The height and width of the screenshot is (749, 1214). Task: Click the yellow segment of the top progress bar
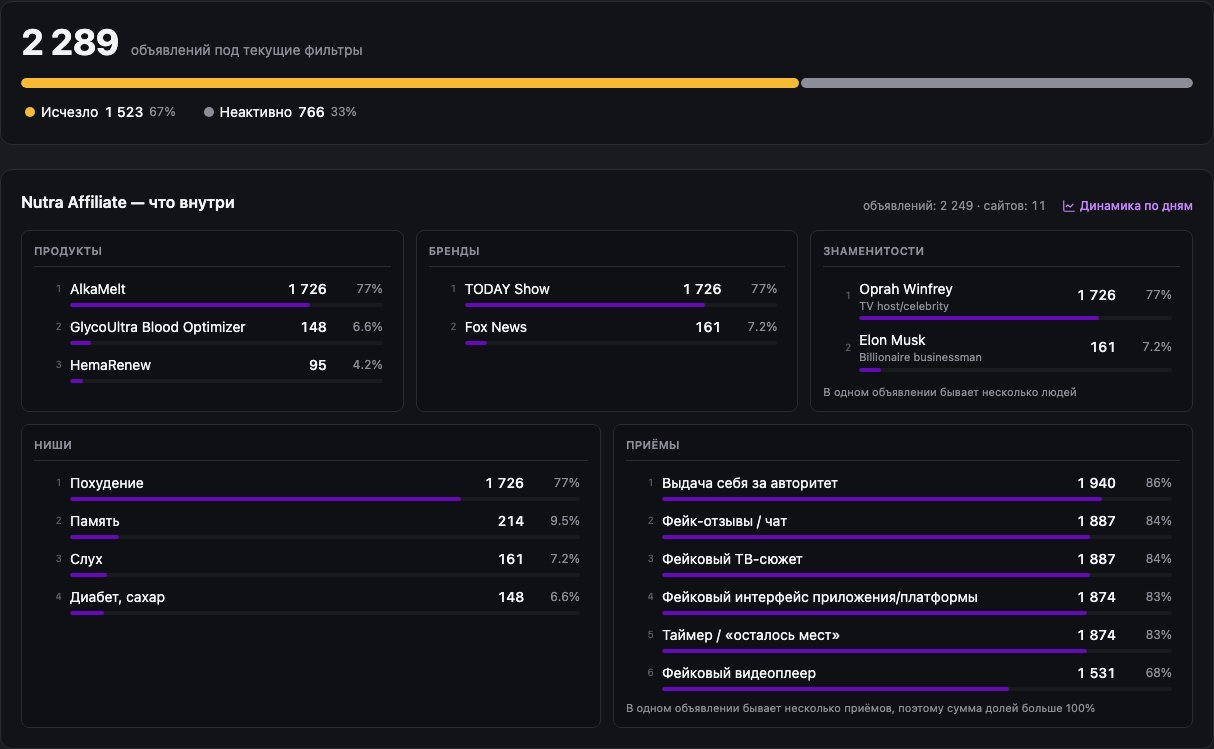(410, 83)
